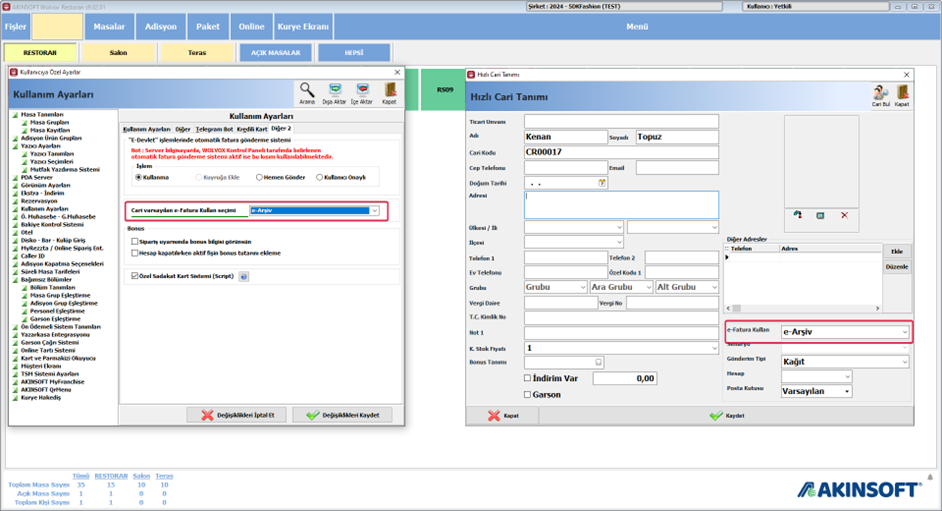This screenshot has height=511, width=942.
Task: Show AÇIK MASALAR tables
Action: point(276,53)
